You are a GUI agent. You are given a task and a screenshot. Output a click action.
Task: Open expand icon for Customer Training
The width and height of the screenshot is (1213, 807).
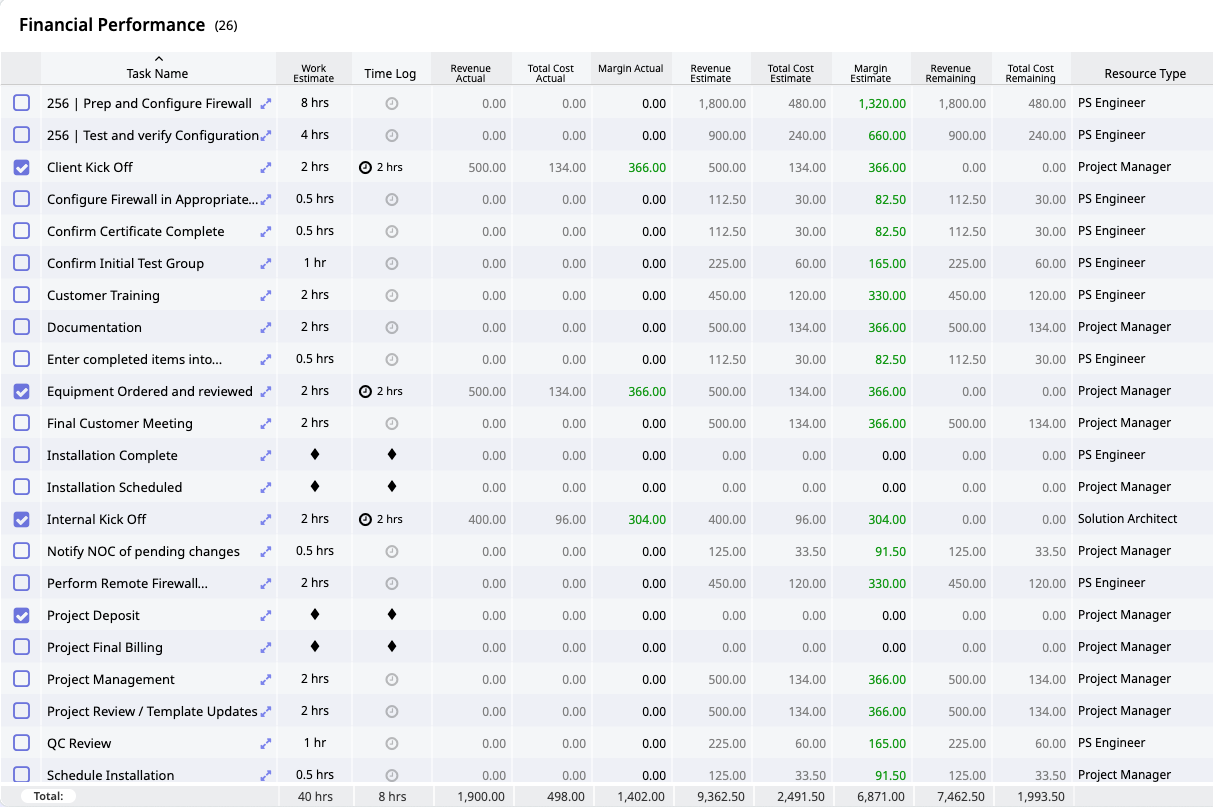coord(266,296)
